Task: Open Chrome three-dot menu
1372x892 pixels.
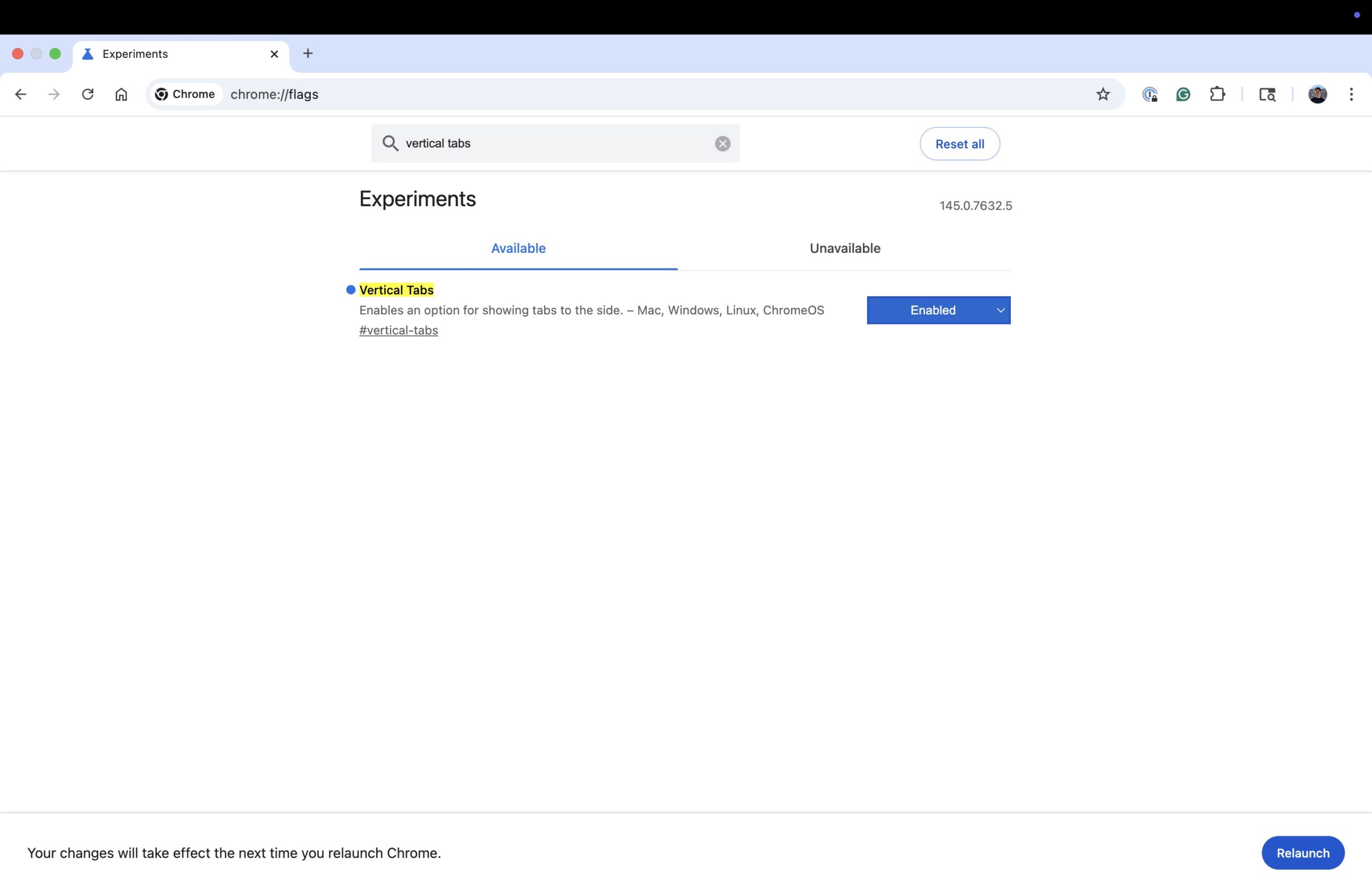Action: tap(1351, 94)
